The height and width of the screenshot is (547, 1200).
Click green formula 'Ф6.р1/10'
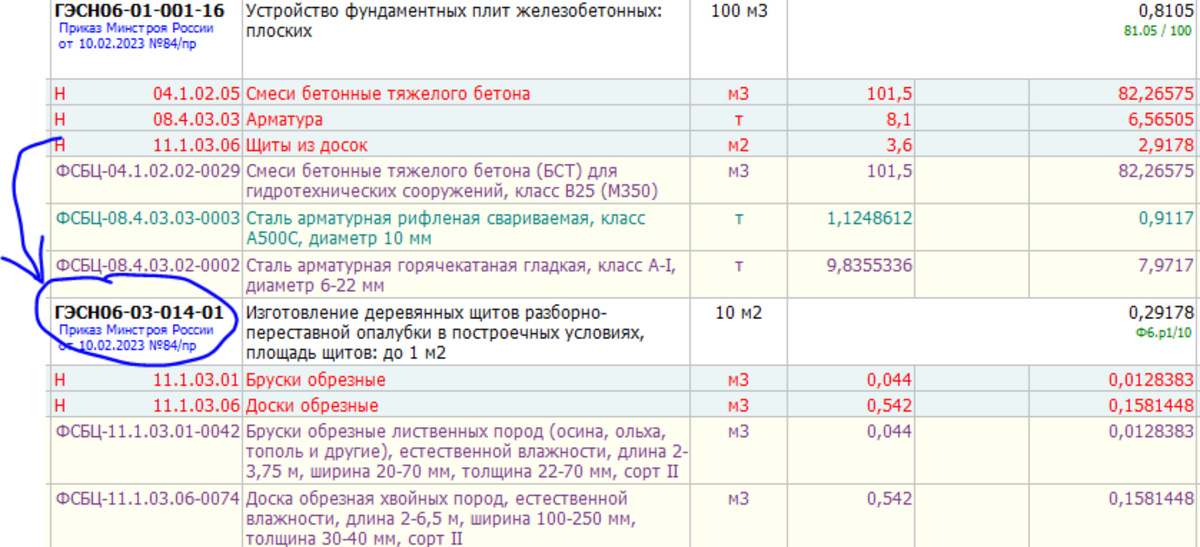pyautogui.click(x=1165, y=332)
